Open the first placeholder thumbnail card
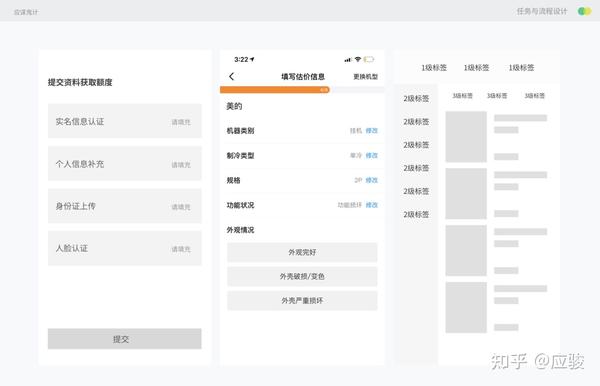Viewport: 600px width, 386px height. (466, 137)
